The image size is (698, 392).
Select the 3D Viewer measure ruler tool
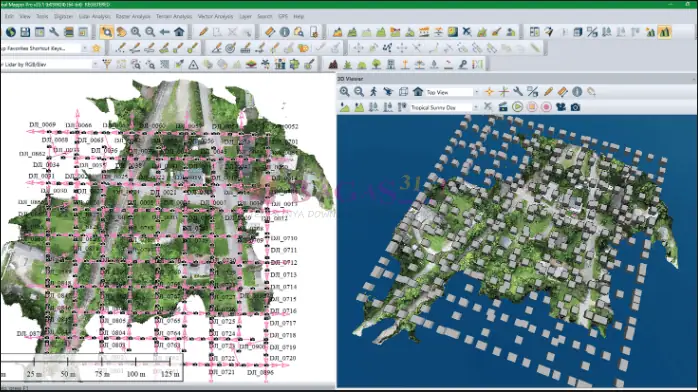point(563,92)
